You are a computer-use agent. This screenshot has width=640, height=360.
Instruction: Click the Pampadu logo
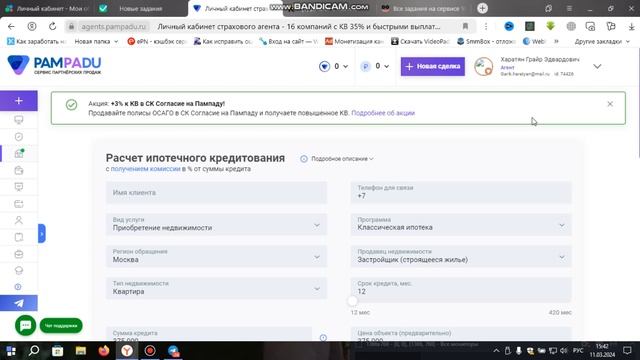(x=54, y=65)
